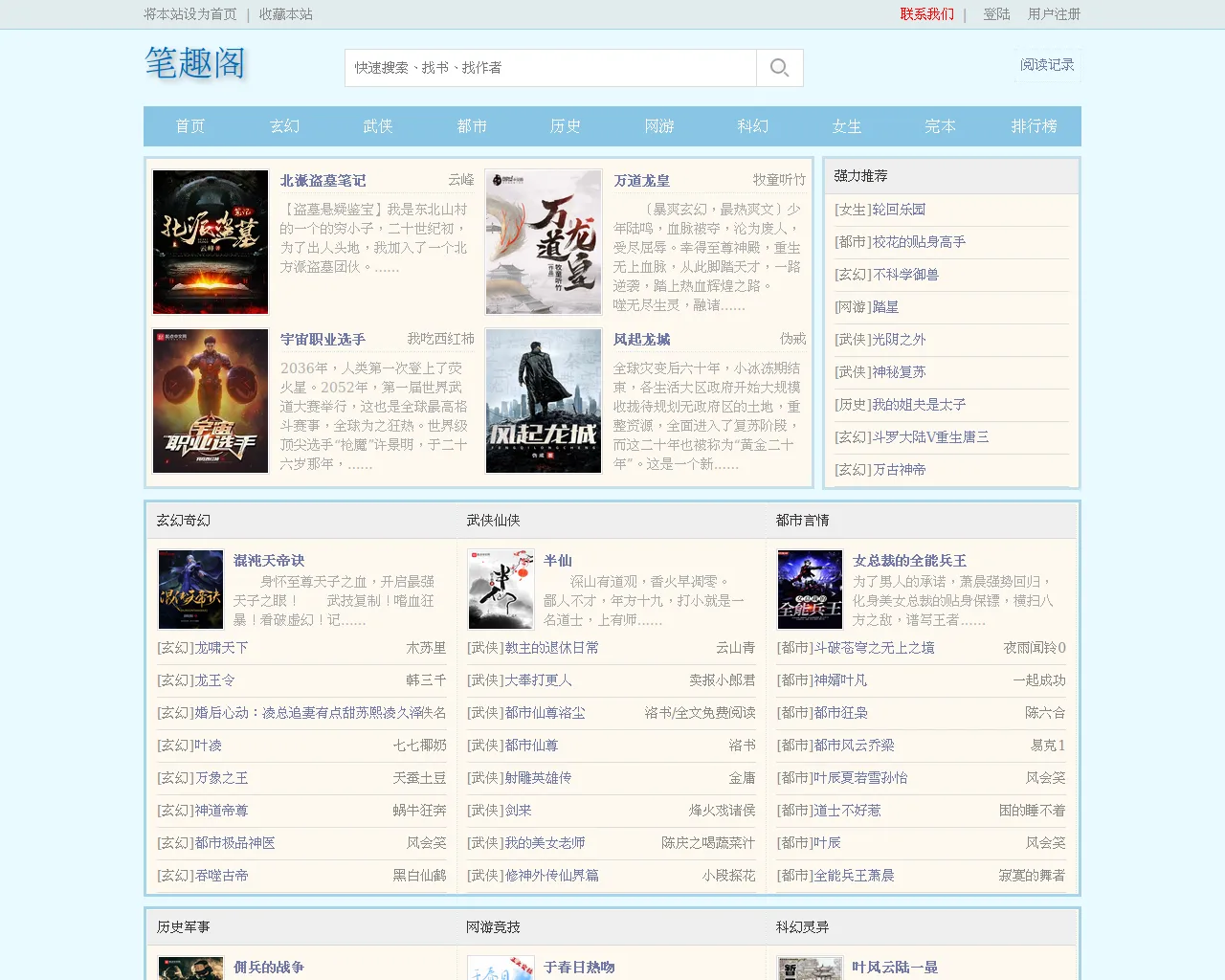
Task: Open the 玄幻 nav category
Action: (284, 126)
